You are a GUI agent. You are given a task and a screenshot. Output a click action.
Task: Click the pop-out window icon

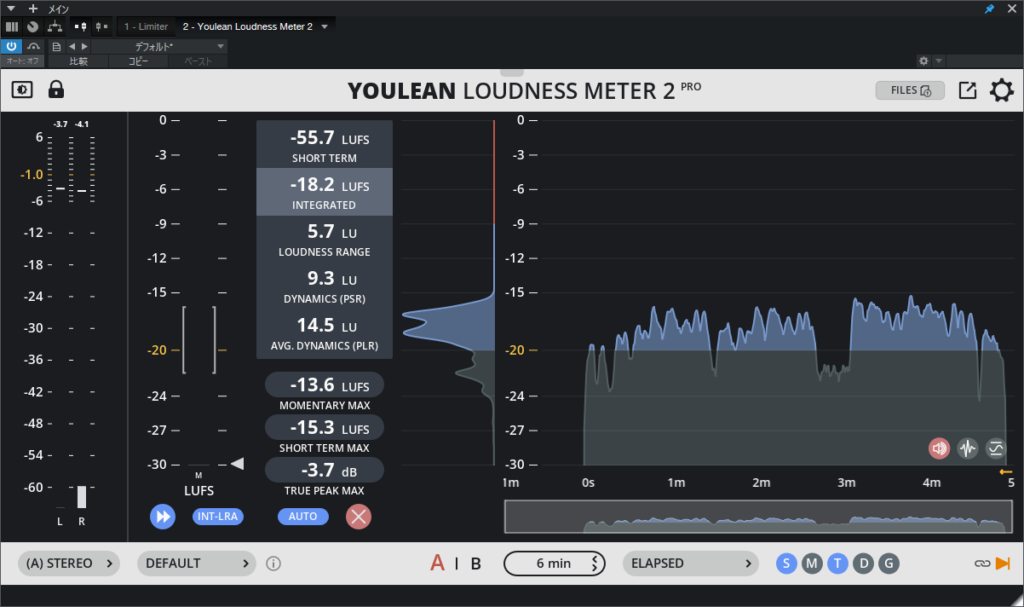coord(967,90)
